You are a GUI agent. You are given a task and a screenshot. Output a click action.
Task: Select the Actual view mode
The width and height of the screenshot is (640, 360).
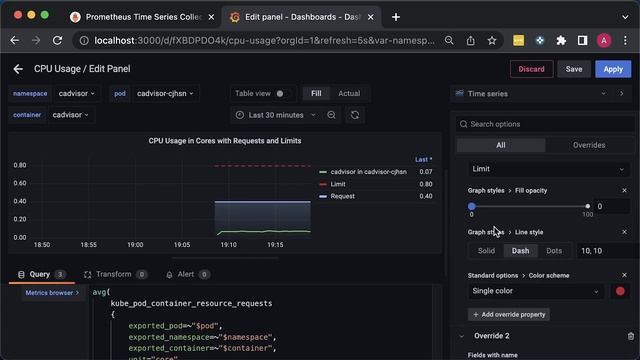click(349, 93)
